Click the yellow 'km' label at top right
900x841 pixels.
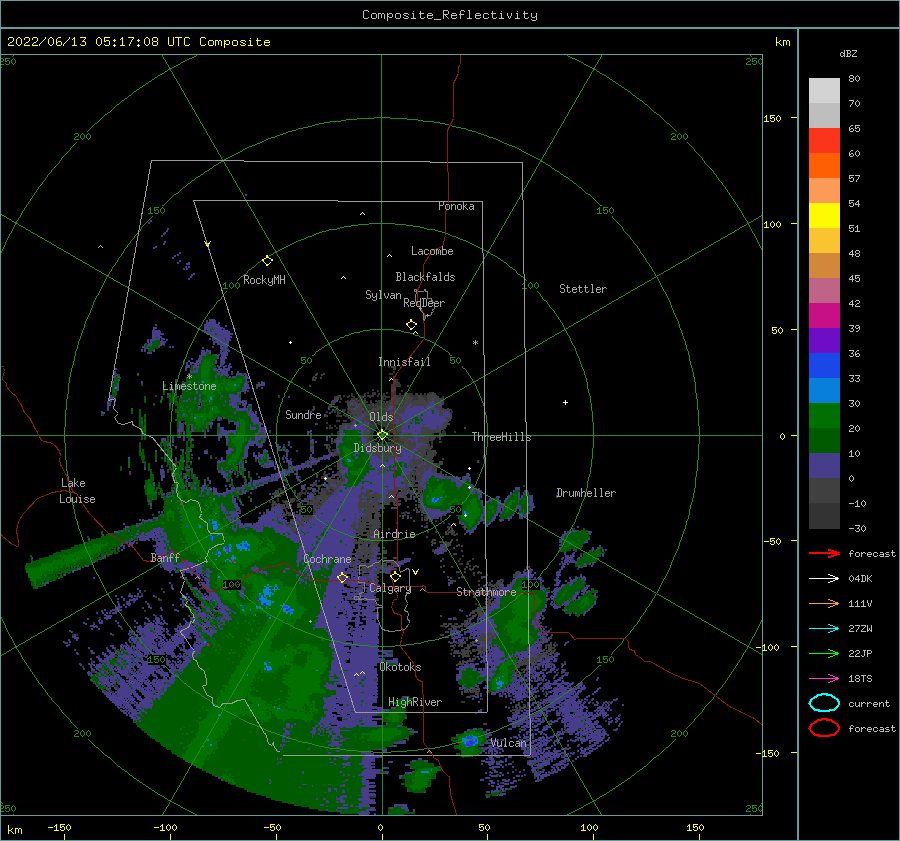pos(782,42)
